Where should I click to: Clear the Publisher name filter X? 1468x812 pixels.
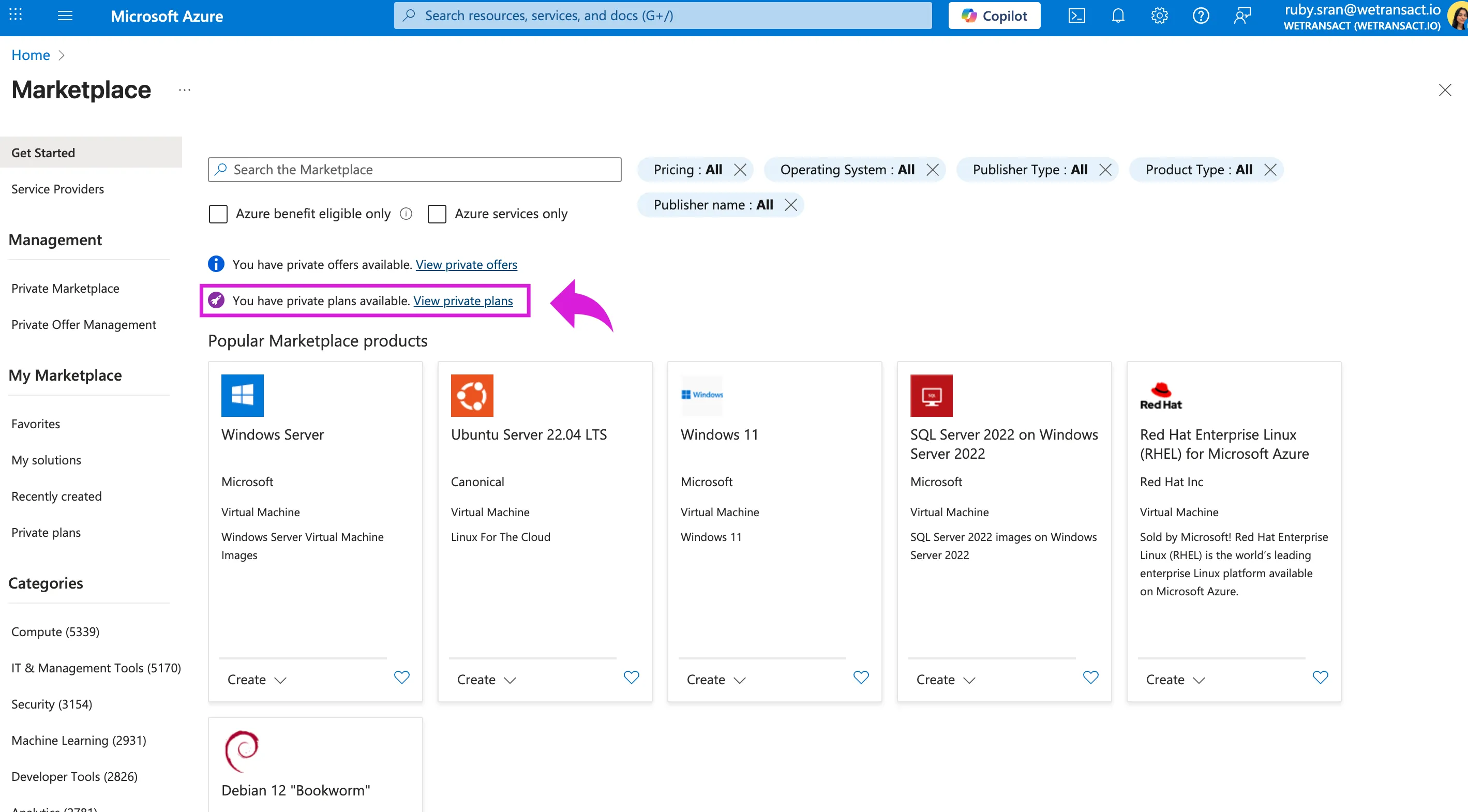790,205
